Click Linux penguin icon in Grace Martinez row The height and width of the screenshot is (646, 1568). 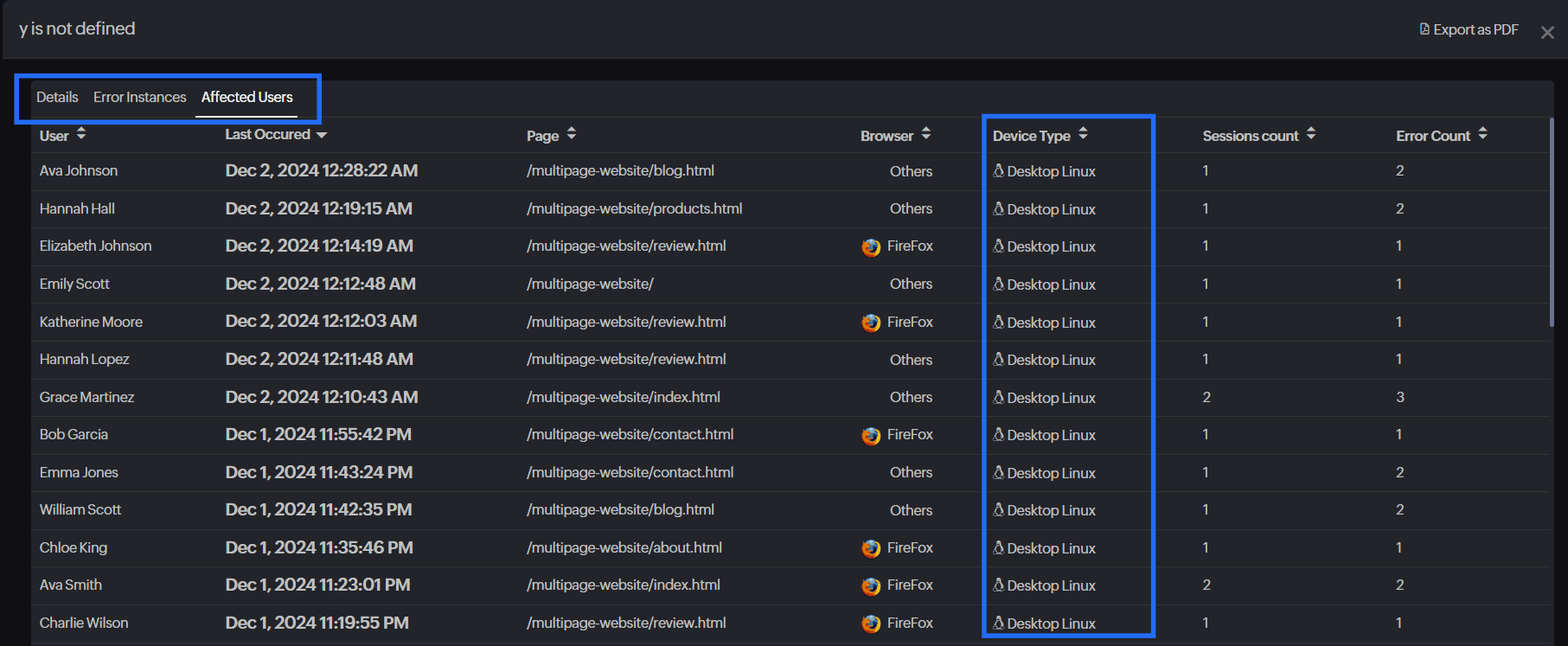998,397
